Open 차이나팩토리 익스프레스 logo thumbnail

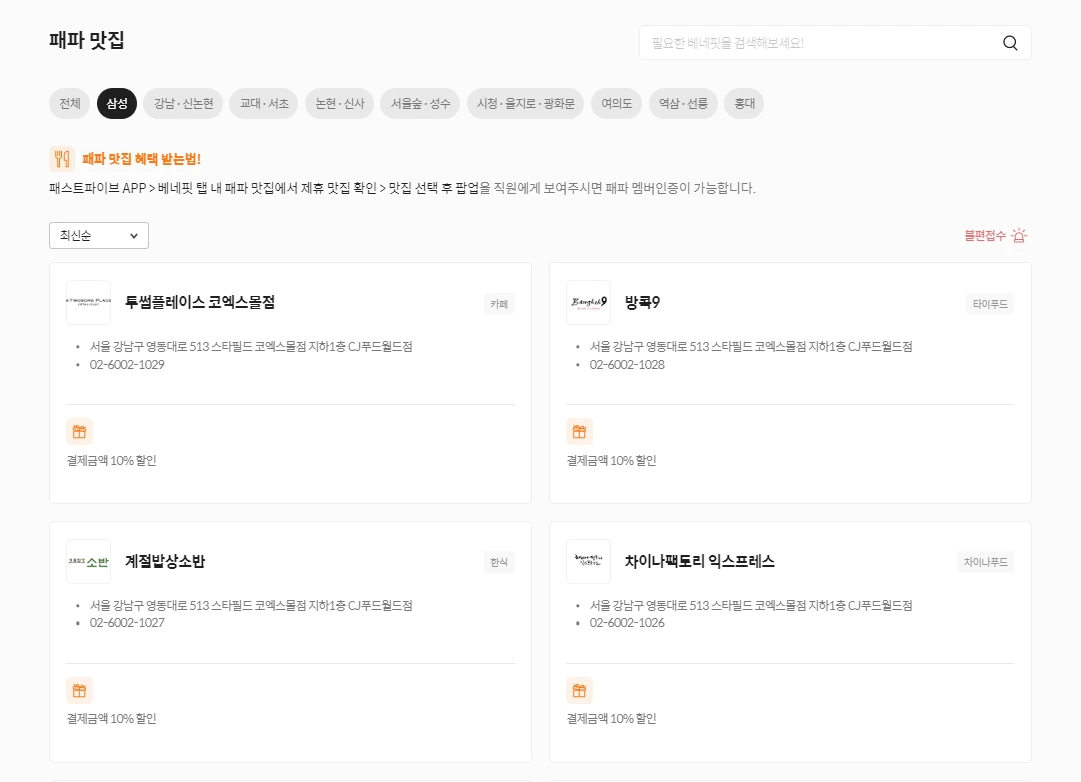588,561
